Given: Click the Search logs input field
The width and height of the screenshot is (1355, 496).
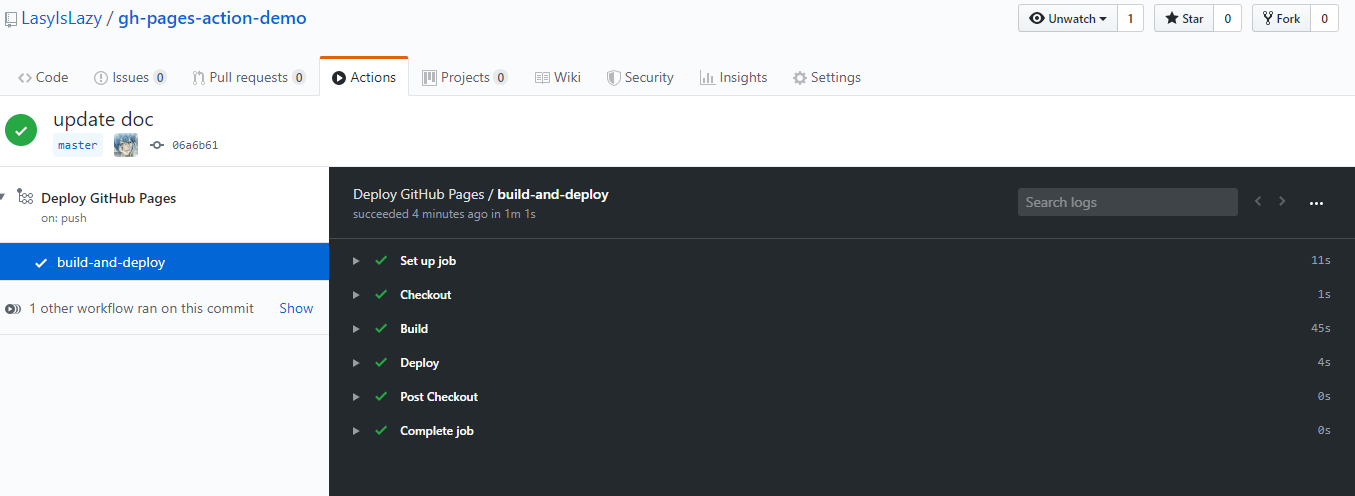Looking at the screenshot, I should pyautogui.click(x=1128, y=202).
